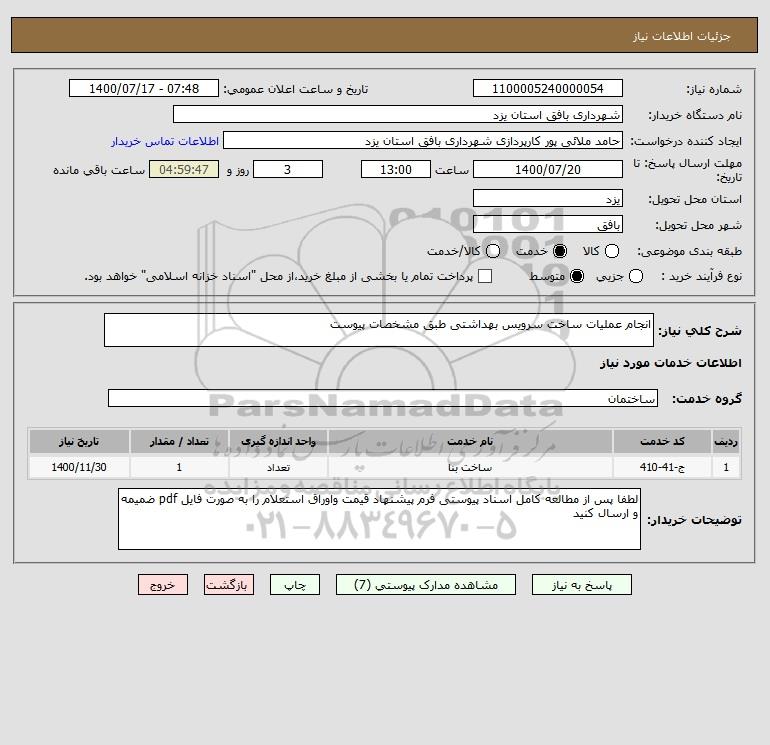Click the public announcement date-time field

[144, 88]
